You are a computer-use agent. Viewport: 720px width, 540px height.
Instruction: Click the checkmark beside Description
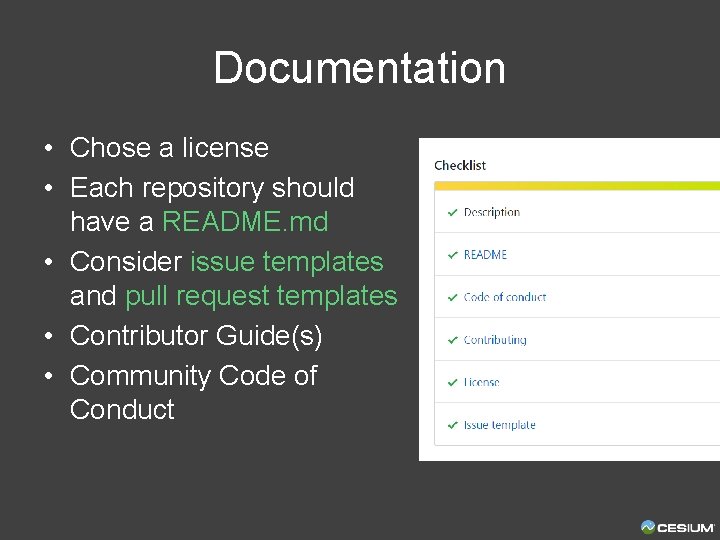pos(453,212)
